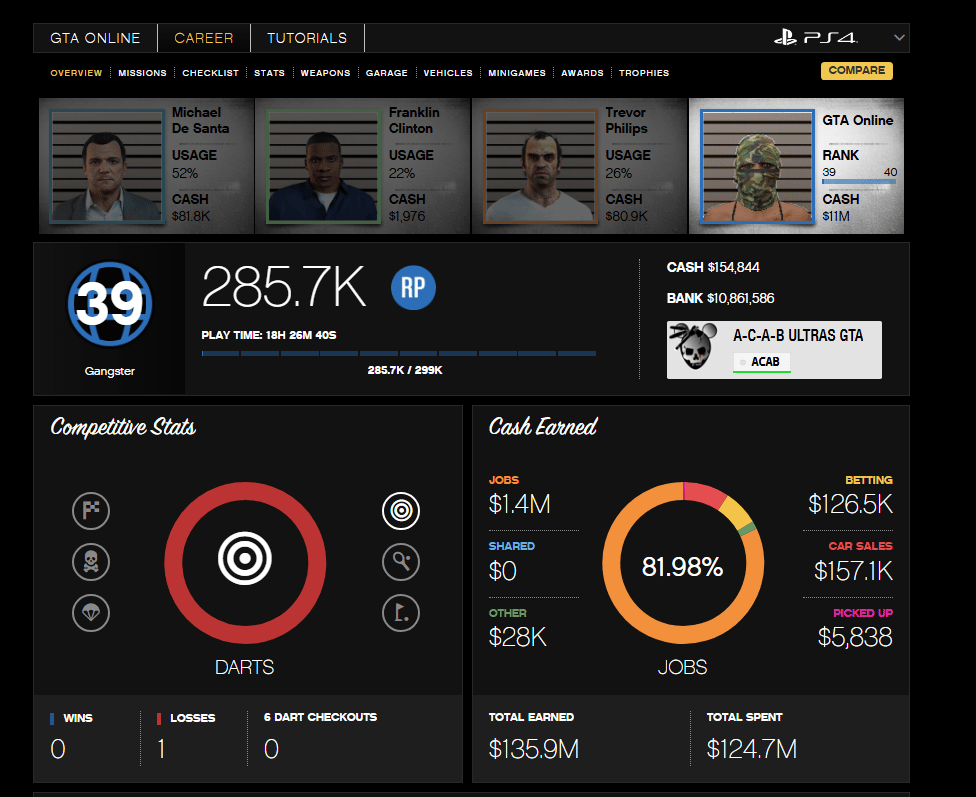This screenshot has width=976, height=797.
Task: Click the Cash Earned heading
Action: click(x=543, y=427)
